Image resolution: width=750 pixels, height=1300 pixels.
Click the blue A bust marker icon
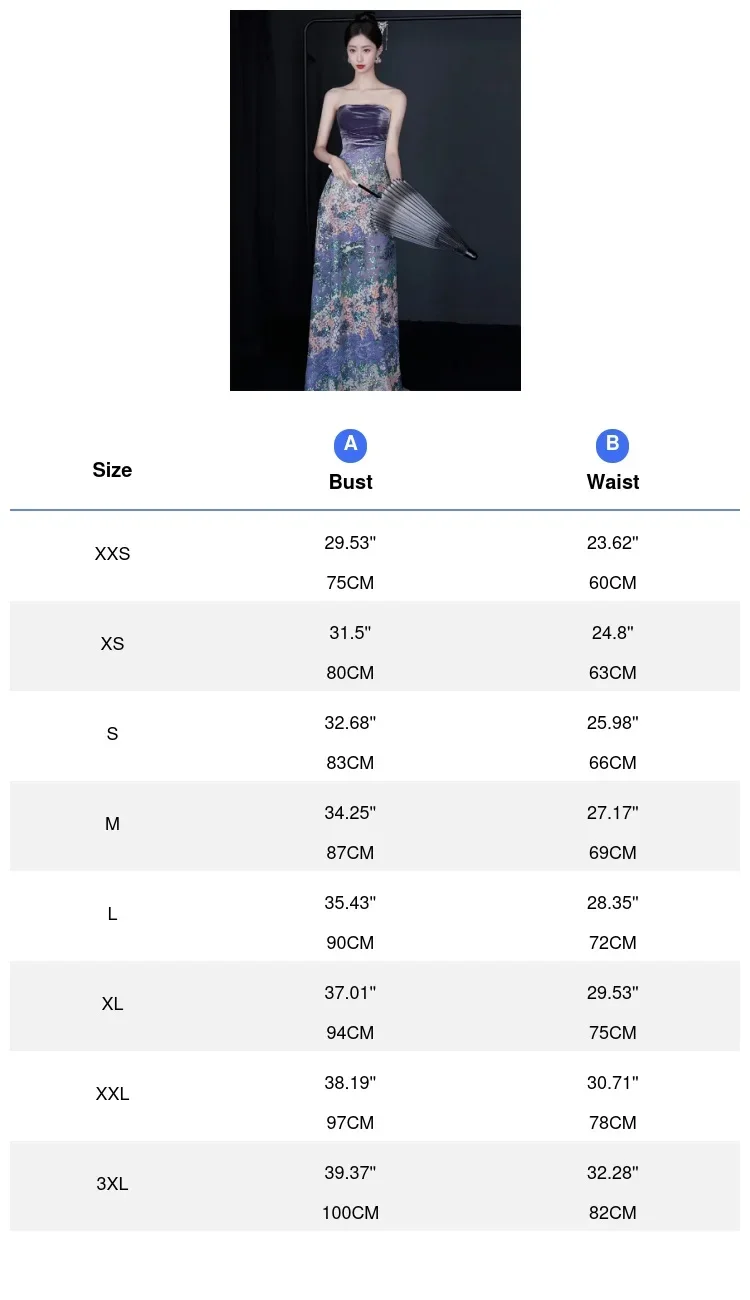point(350,445)
